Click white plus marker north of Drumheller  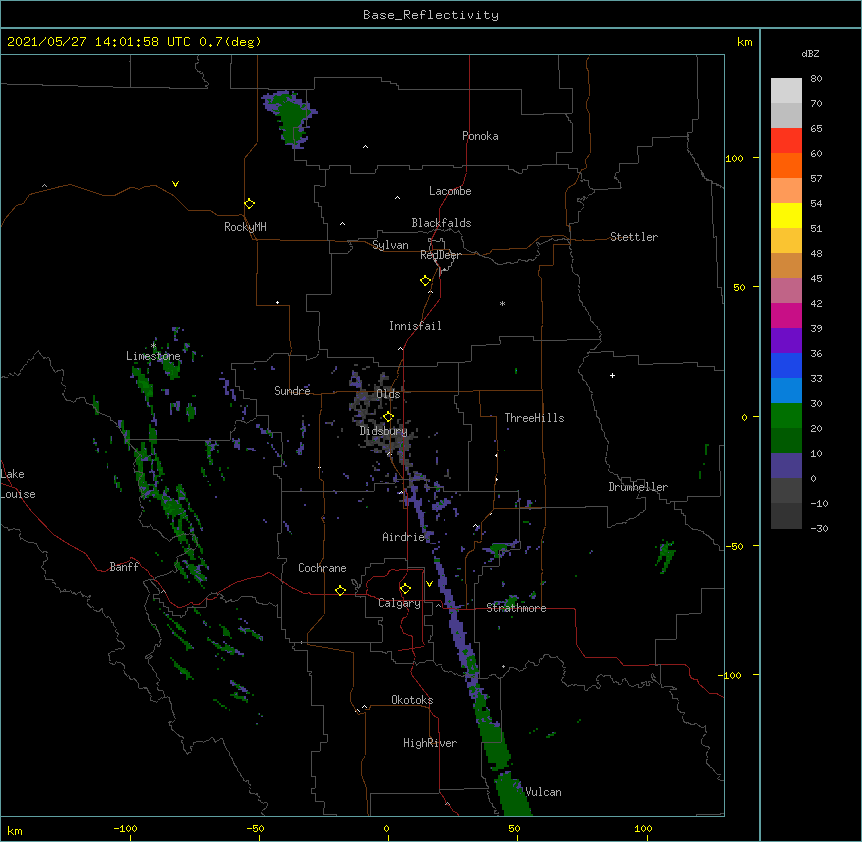[612, 375]
